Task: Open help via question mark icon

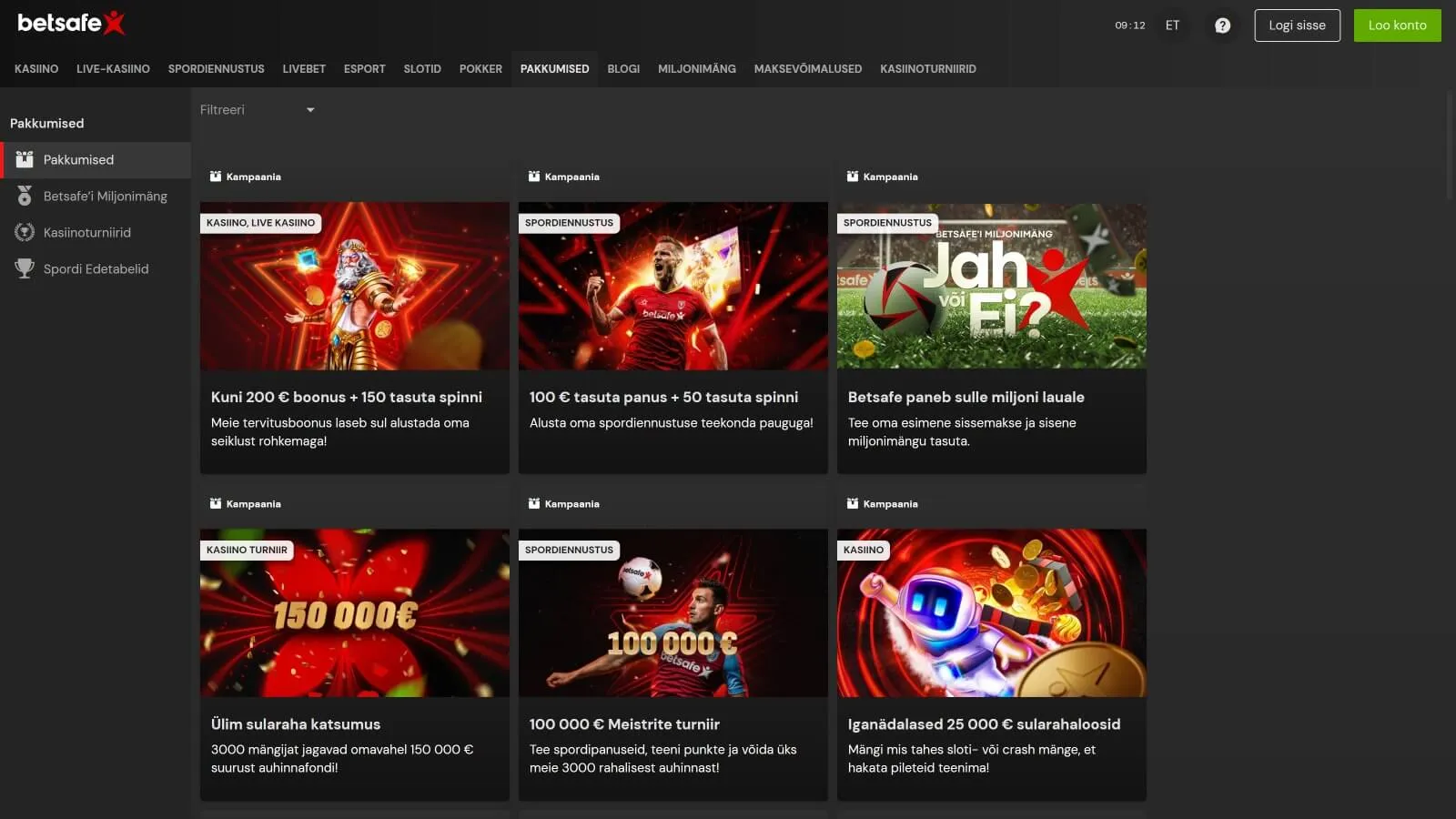Action: (x=1222, y=25)
